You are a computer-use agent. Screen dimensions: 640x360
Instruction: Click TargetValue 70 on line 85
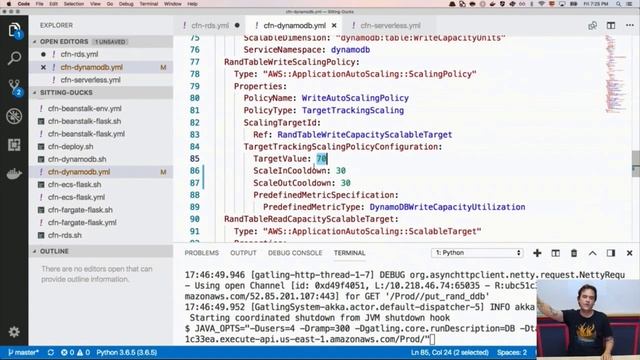[322, 159]
